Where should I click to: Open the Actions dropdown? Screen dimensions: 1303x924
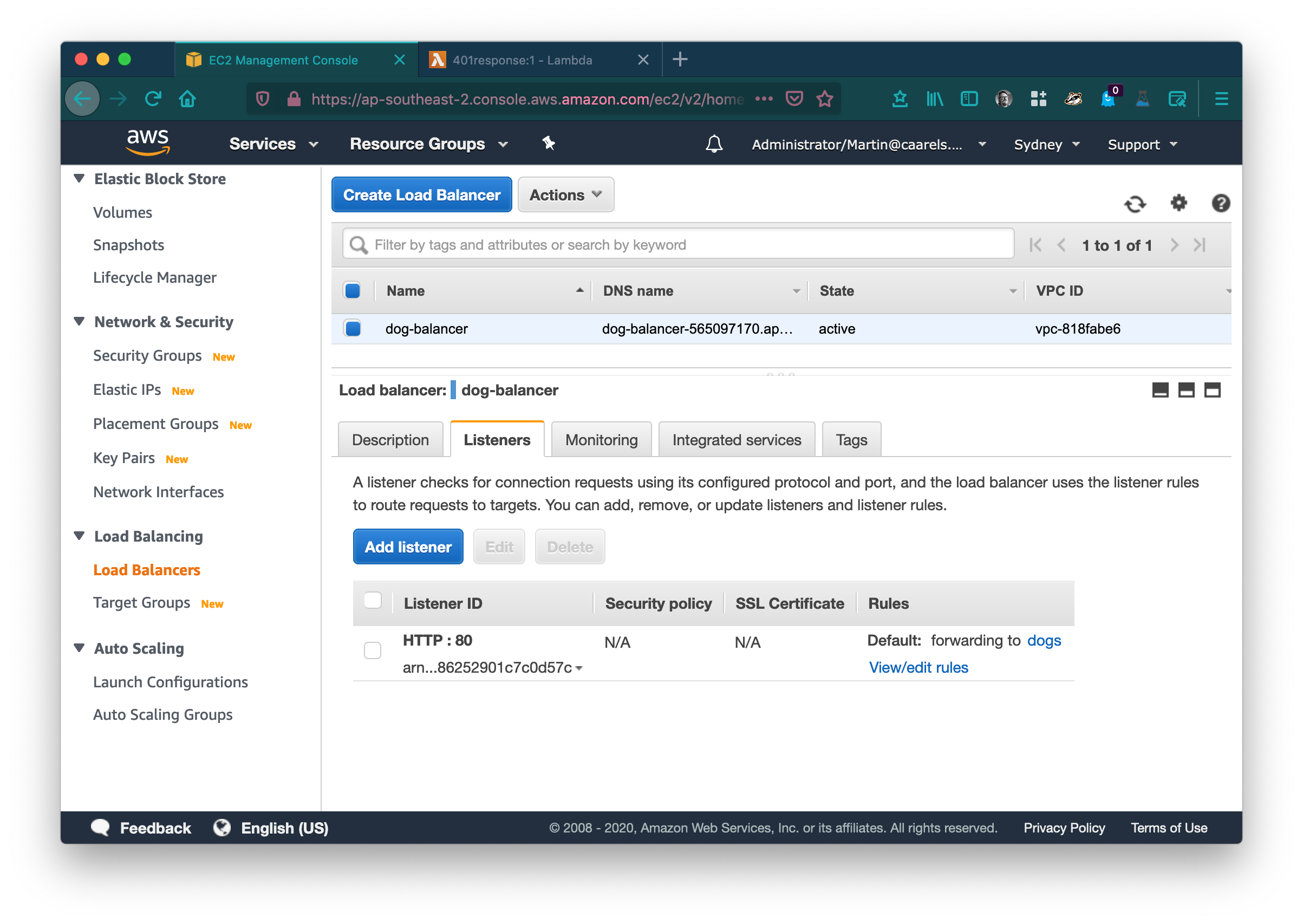[x=565, y=195]
